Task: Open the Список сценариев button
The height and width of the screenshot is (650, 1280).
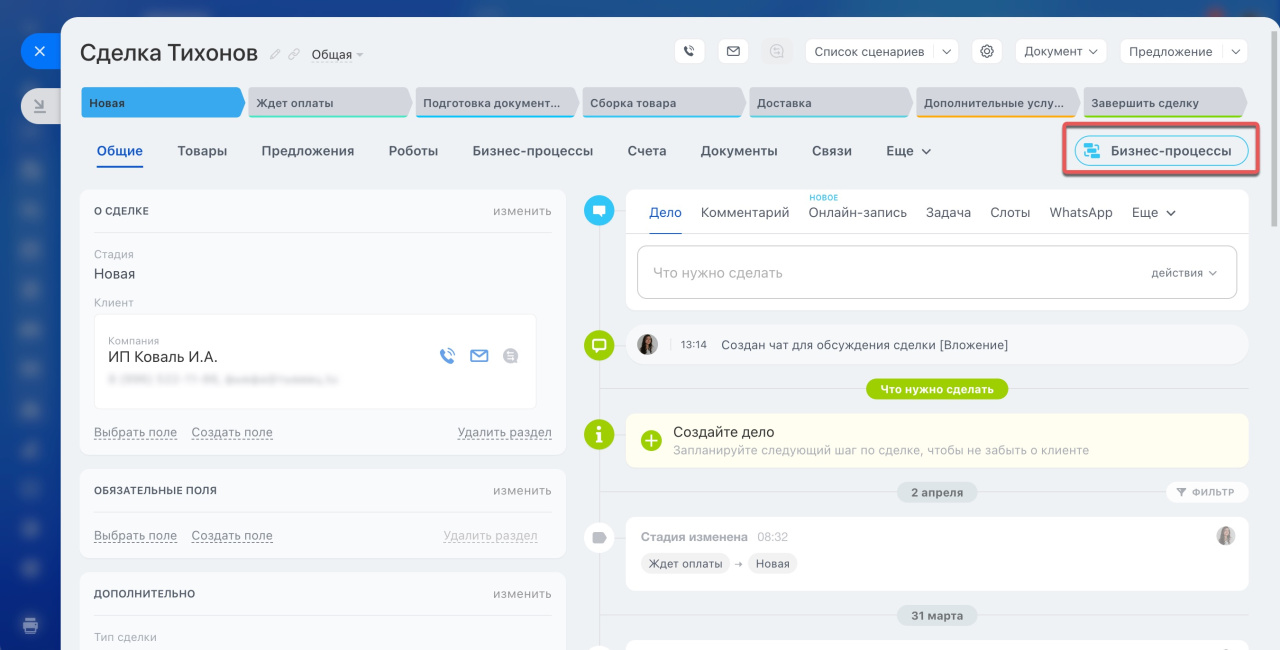Action: [x=869, y=51]
